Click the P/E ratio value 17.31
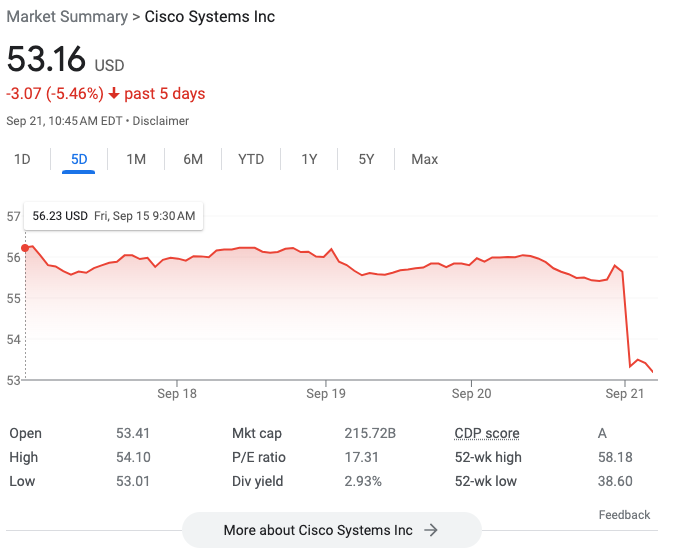 (361, 457)
